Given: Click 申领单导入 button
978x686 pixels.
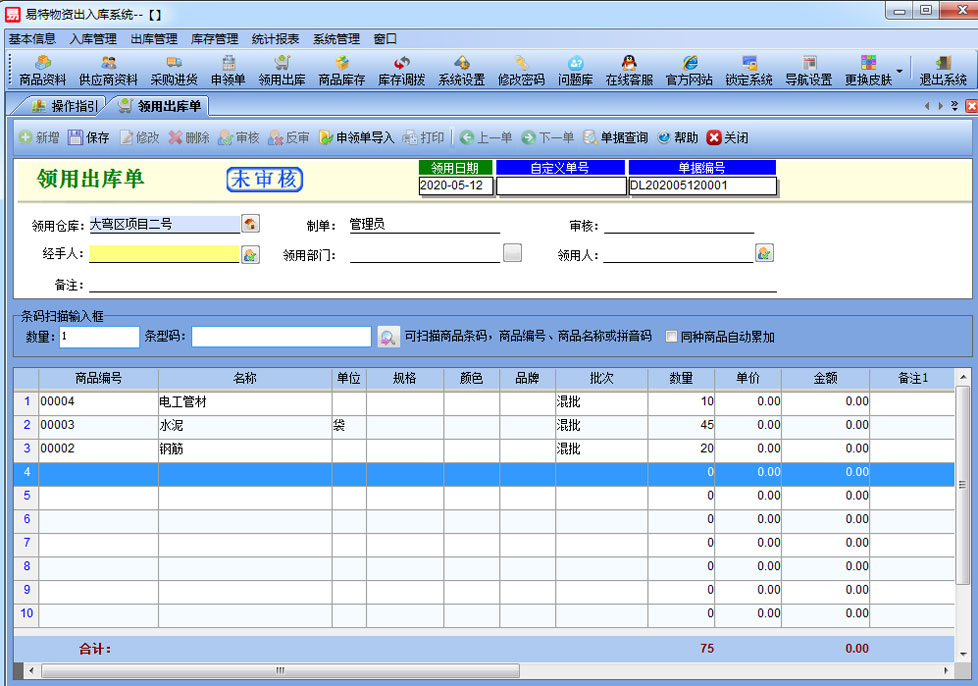Looking at the screenshot, I should (x=356, y=138).
